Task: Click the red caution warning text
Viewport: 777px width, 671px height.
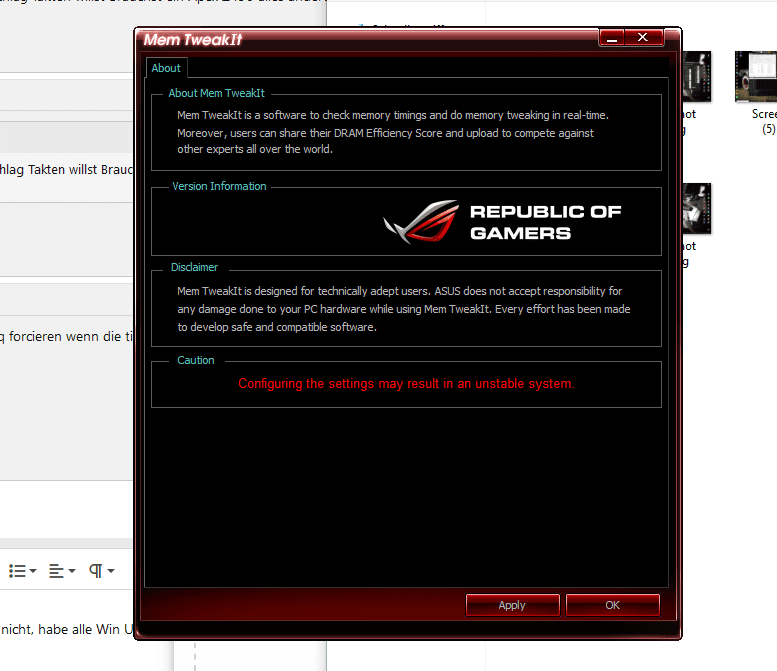Action: coord(406,384)
